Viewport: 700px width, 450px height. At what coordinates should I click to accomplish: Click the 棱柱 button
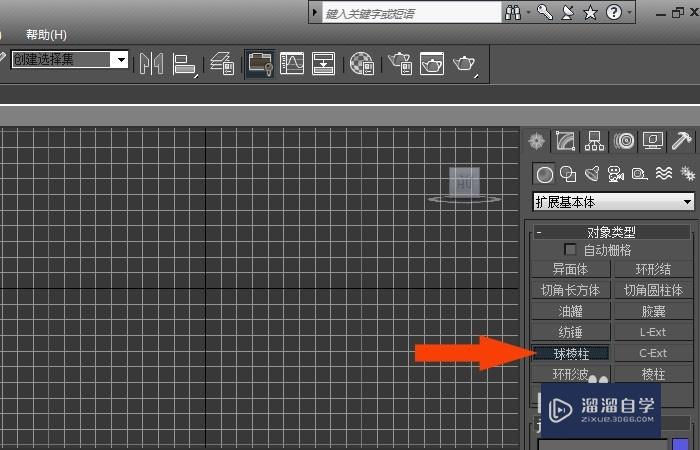coord(653,374)
